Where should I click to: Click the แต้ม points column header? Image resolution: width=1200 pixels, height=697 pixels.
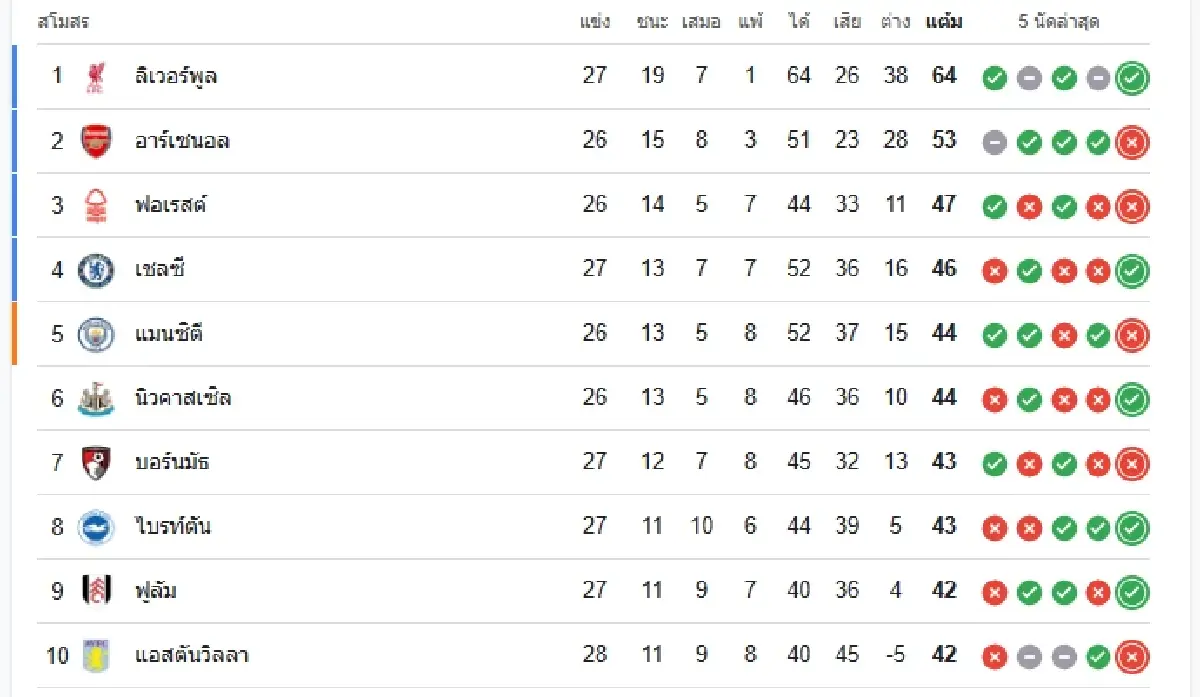(944, 22)
